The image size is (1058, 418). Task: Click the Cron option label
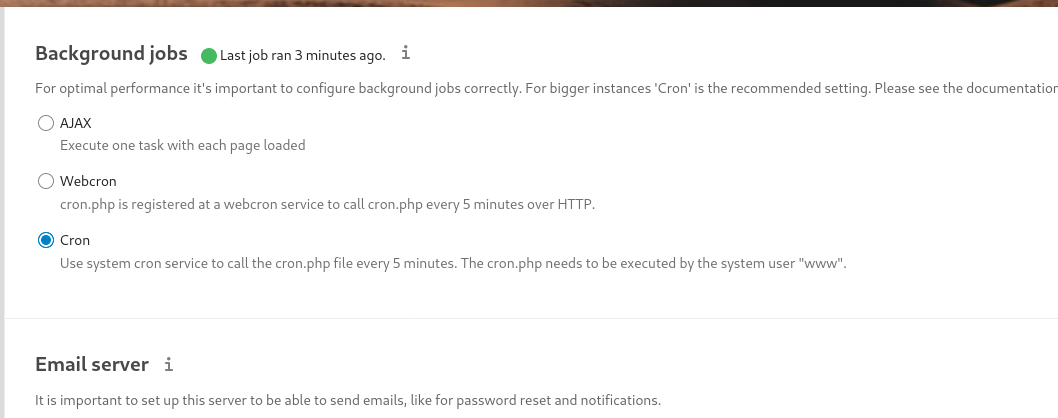click(x=75, y=240)
